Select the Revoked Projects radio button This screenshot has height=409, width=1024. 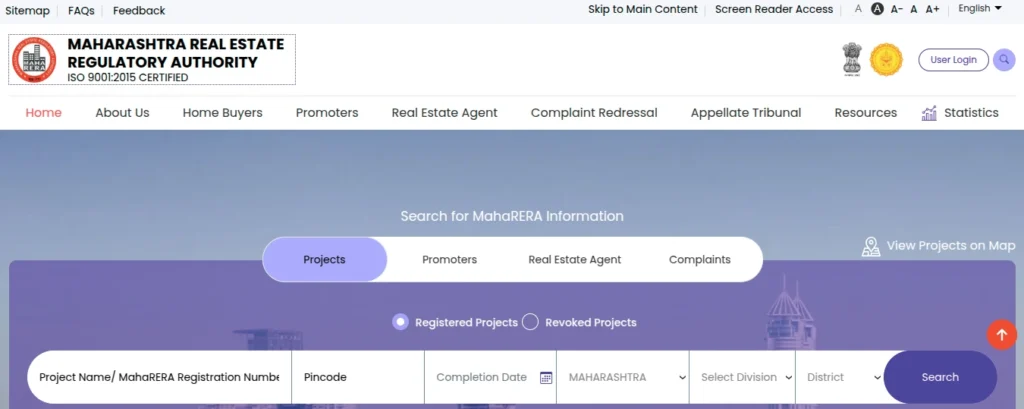(530, 322)
